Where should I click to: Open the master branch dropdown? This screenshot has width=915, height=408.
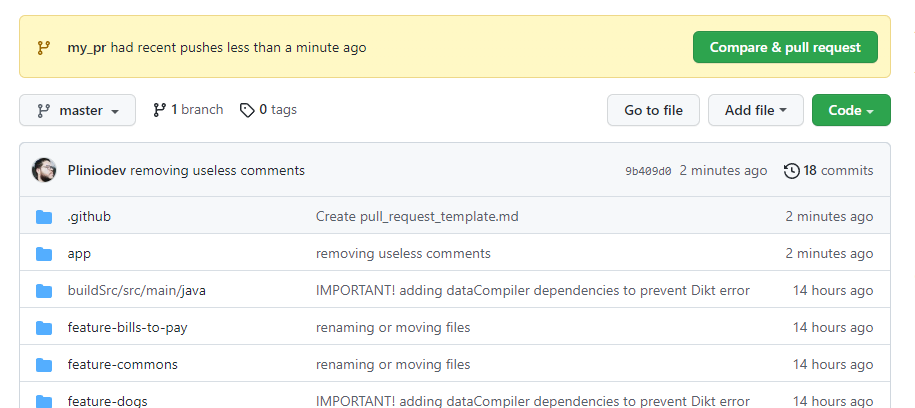click(x=78, y=110)
